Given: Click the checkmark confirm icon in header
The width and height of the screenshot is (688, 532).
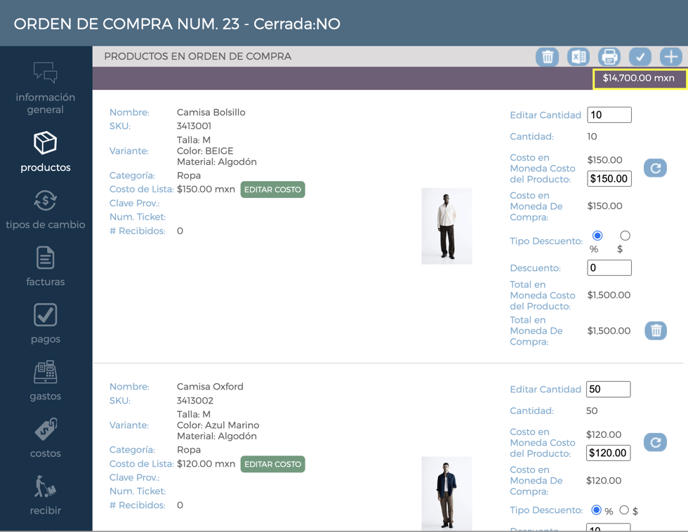Looking at the screenshot, I should click(640, 57).
